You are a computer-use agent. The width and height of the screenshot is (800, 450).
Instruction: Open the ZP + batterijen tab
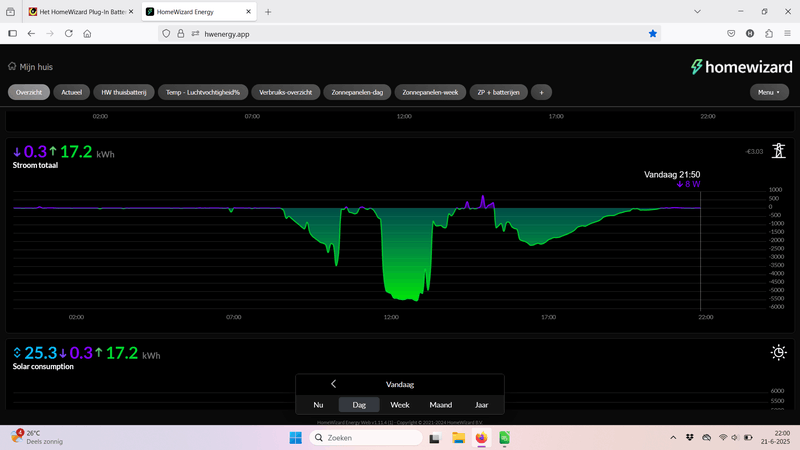tap(498, 92)
